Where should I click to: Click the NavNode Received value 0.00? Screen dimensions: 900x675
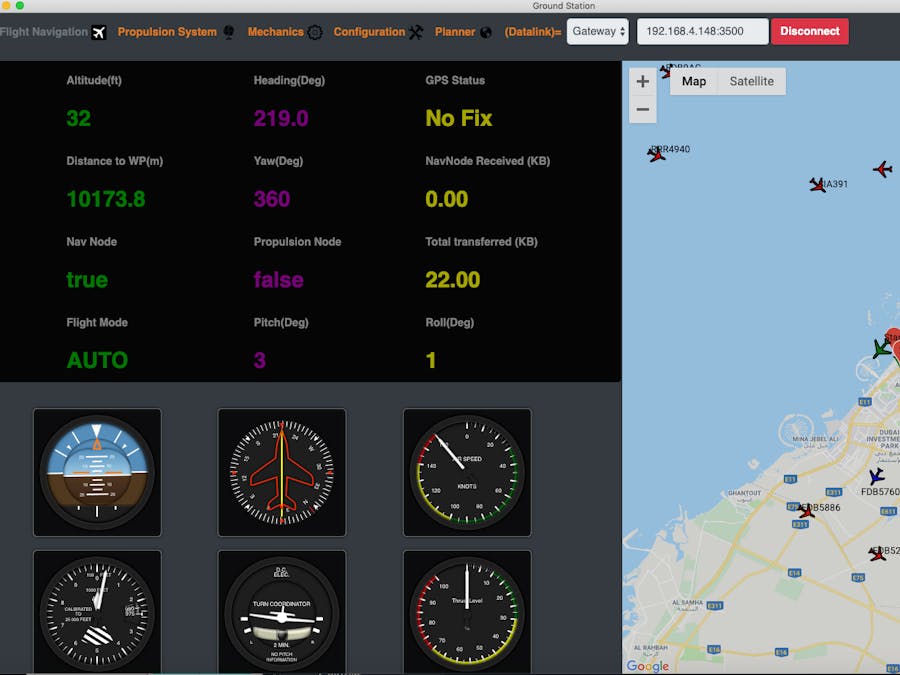[x=447, y=199]
